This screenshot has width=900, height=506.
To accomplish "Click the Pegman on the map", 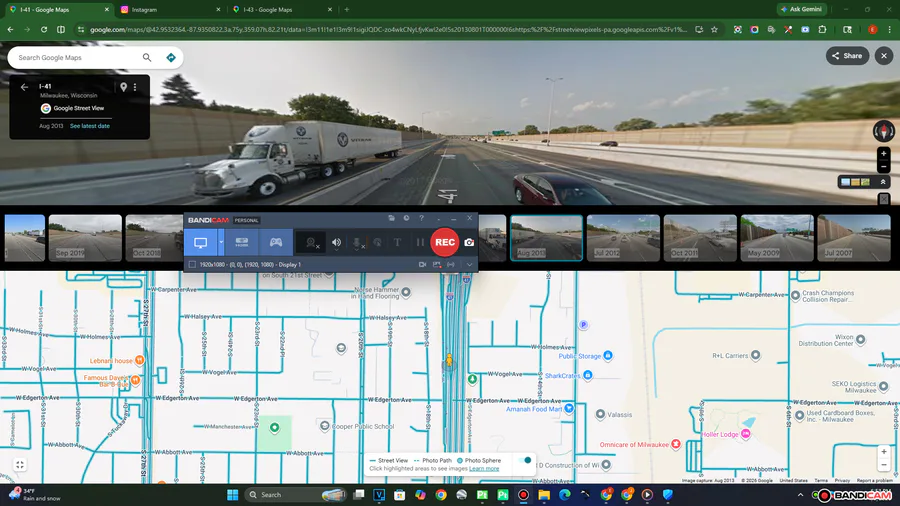I will point(449,360).
